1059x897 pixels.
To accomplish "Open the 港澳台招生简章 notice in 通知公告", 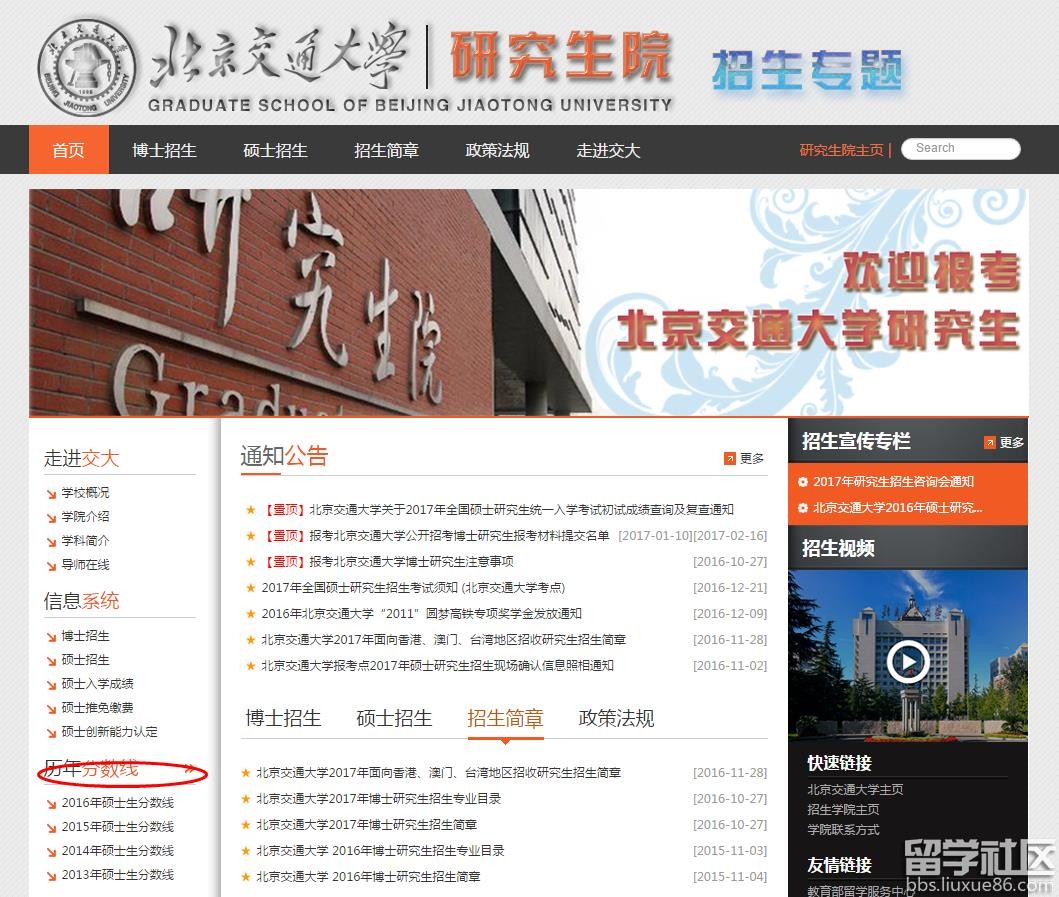I will [444, 640].
